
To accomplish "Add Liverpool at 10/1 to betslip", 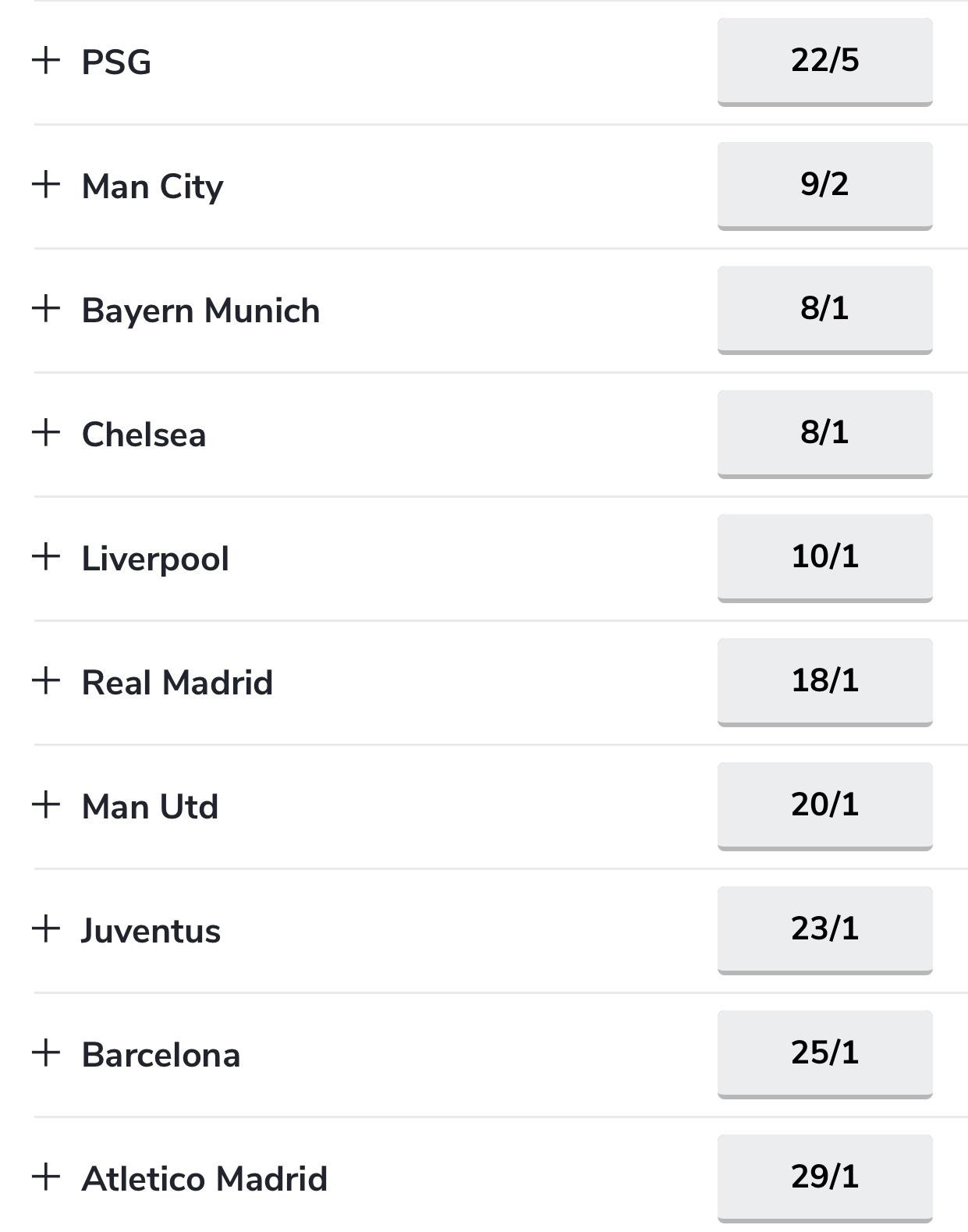I will 824,557.
